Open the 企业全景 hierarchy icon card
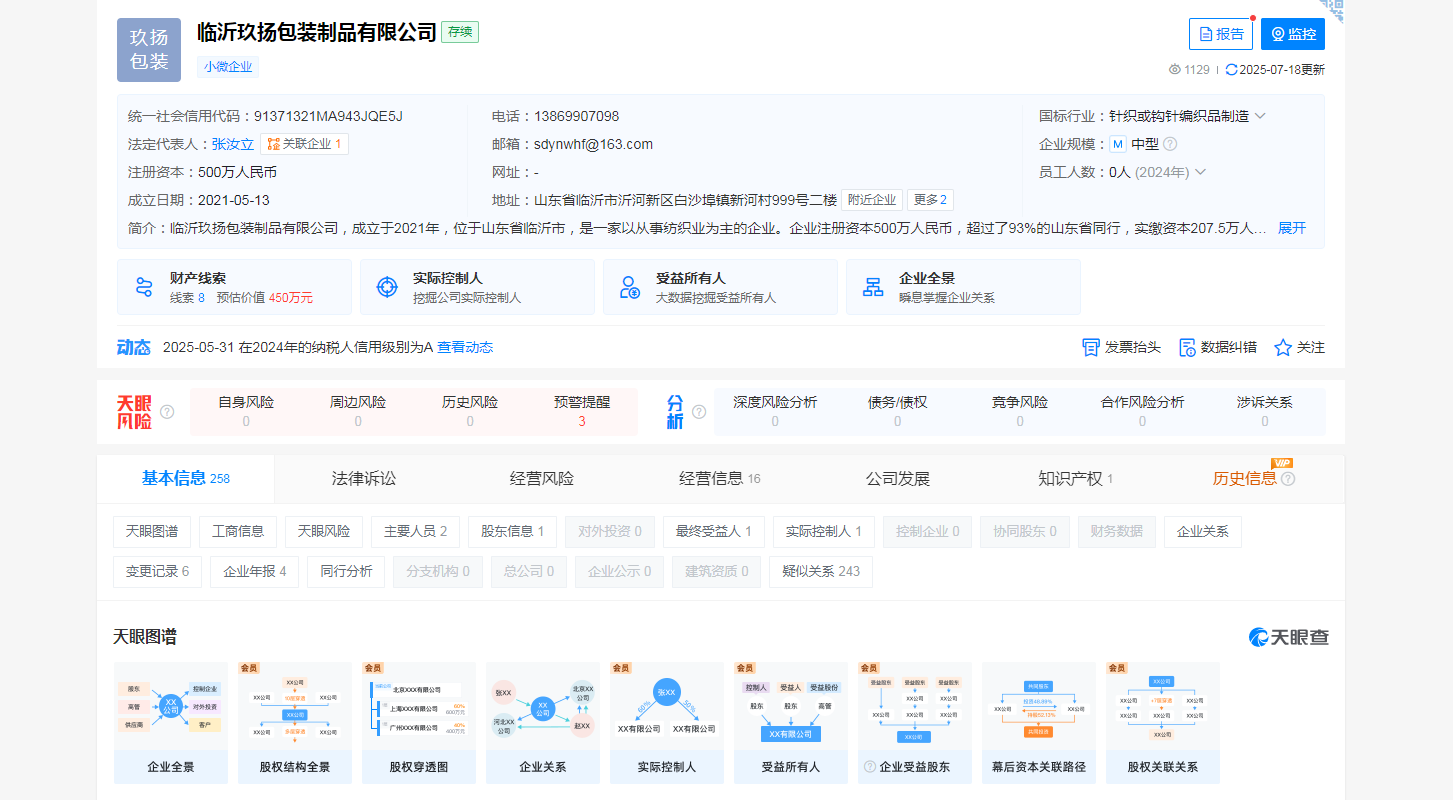This screenshot has height=800, width=1453. coord(873,288)
